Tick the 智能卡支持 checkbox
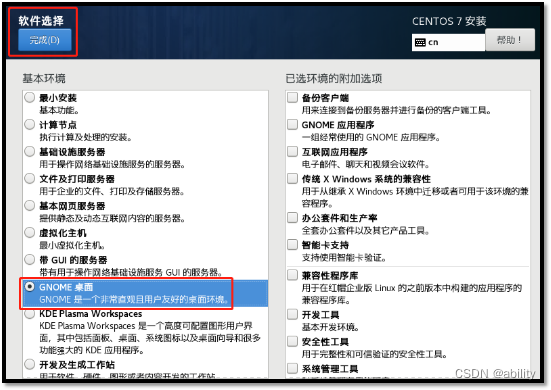The image size is (551, 390). (292, 245)
